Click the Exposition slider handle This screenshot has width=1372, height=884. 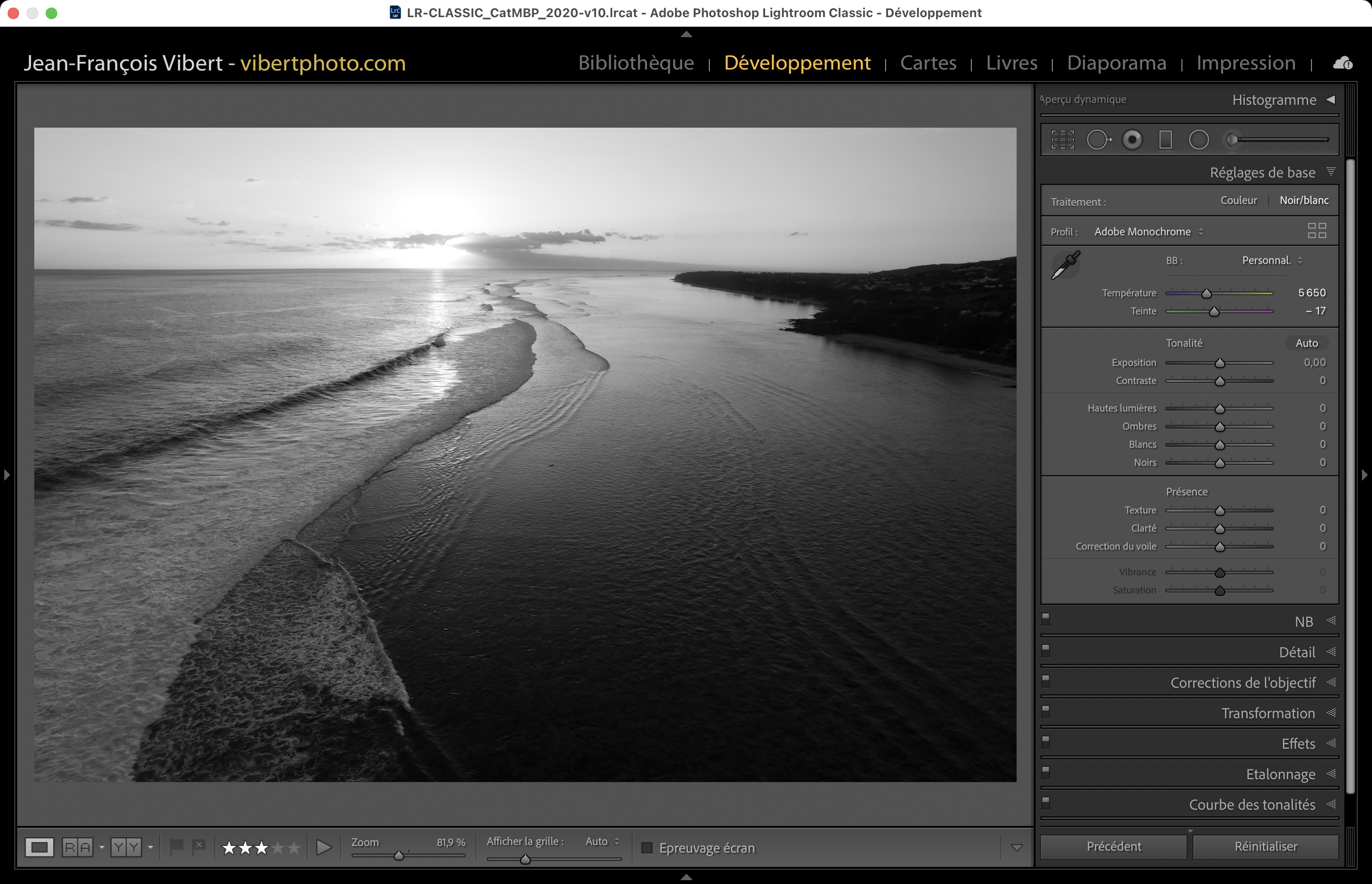click(1220, 363)
